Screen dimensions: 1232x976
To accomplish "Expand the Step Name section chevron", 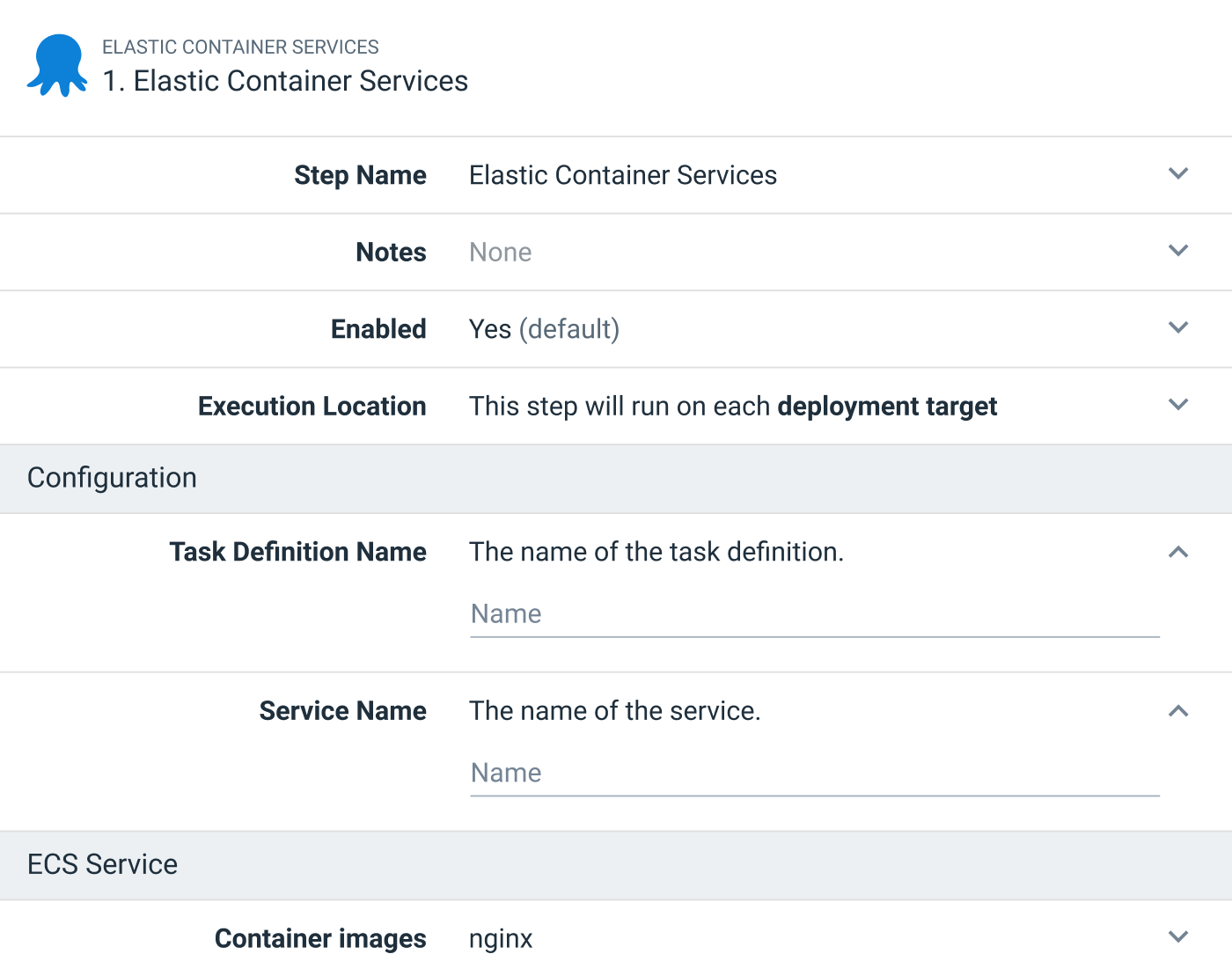I will [x=1177, y=174].
